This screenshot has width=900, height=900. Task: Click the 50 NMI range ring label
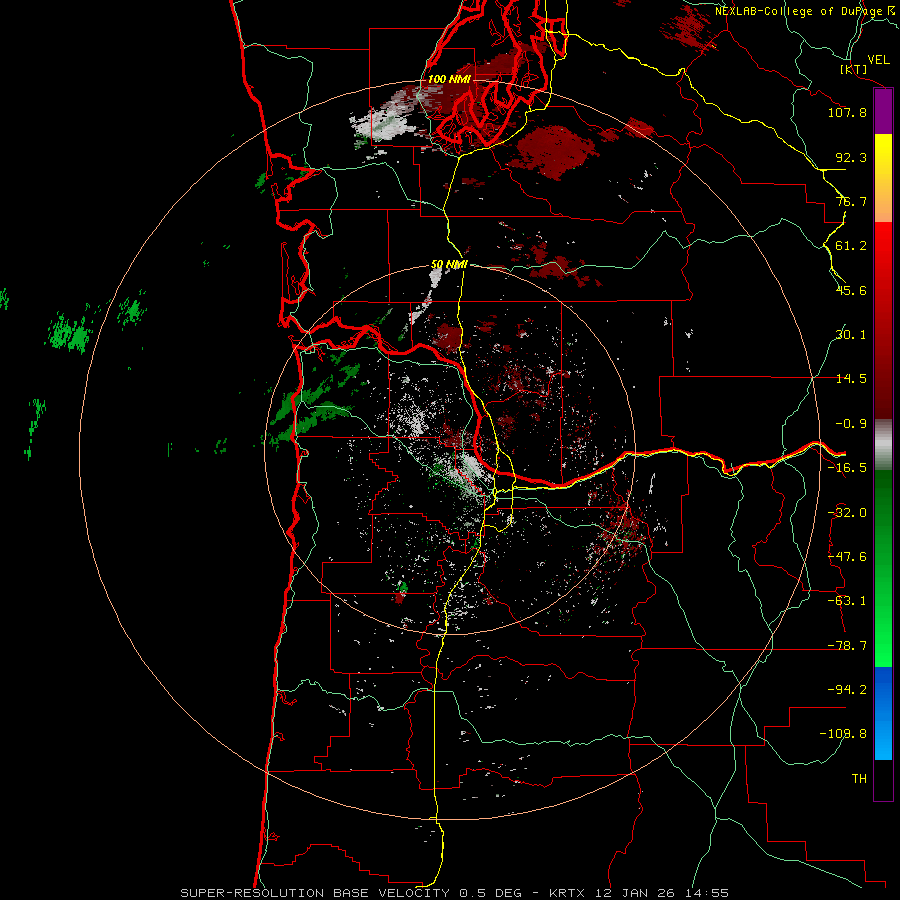pyautogui.click(x=449, y=265)
